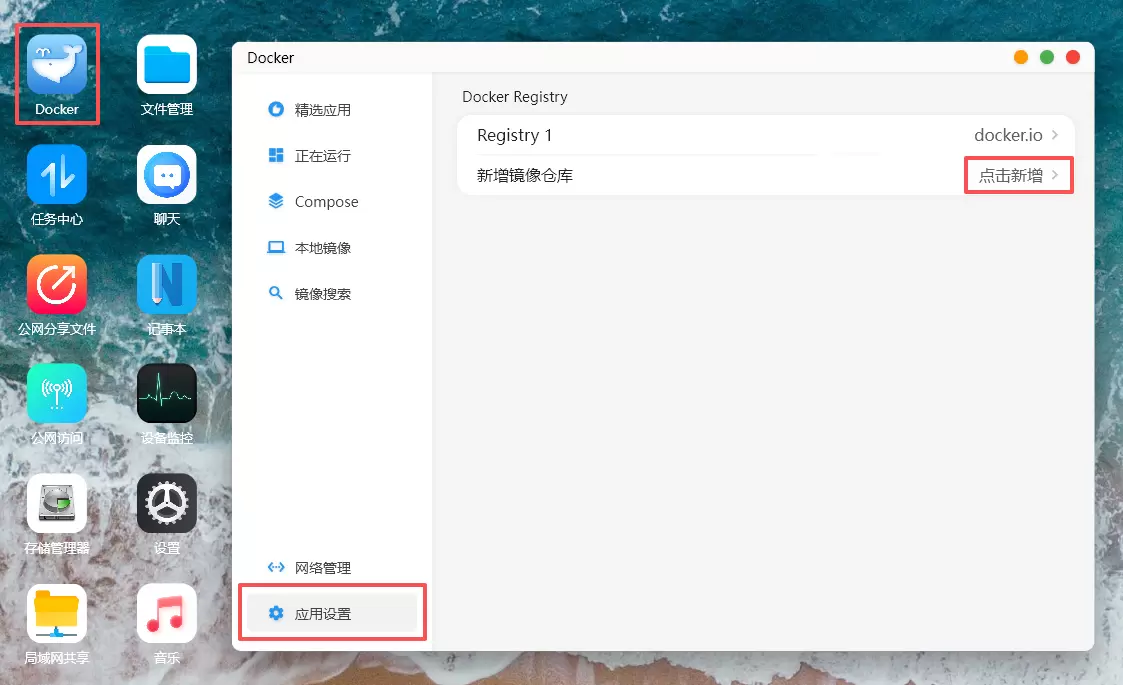Open 记事本 notepad app icon
The height and width of the screenshot is (685, 1123).
pos(166,285)
